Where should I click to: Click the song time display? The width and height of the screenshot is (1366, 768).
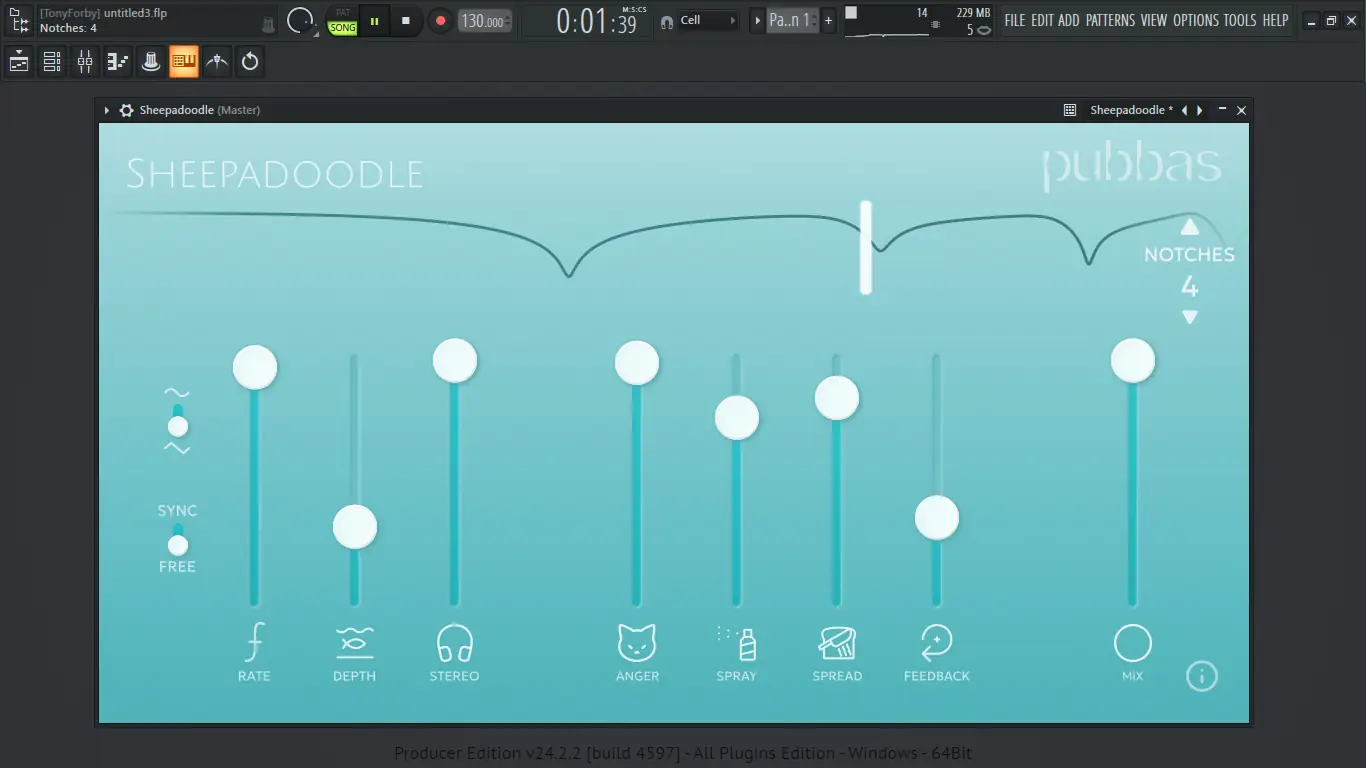tap(597, 21)
